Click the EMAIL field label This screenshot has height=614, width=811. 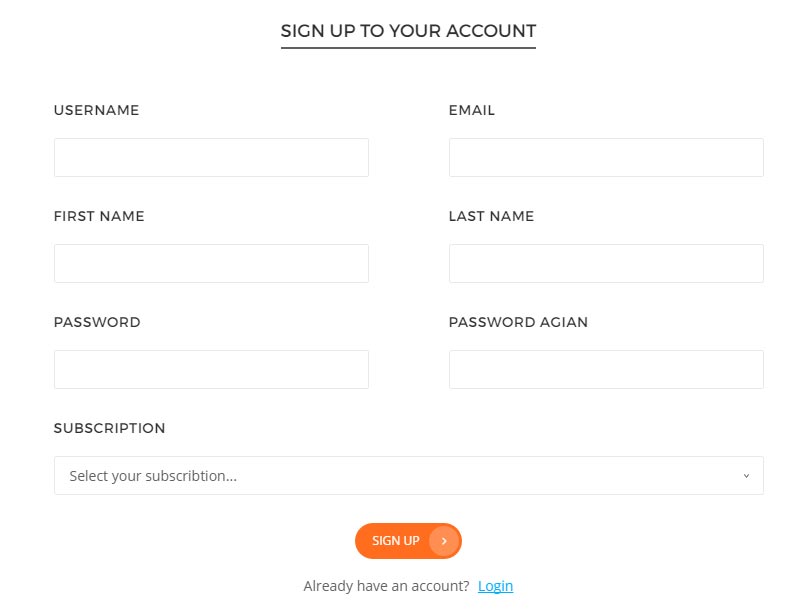click(472, 110)
